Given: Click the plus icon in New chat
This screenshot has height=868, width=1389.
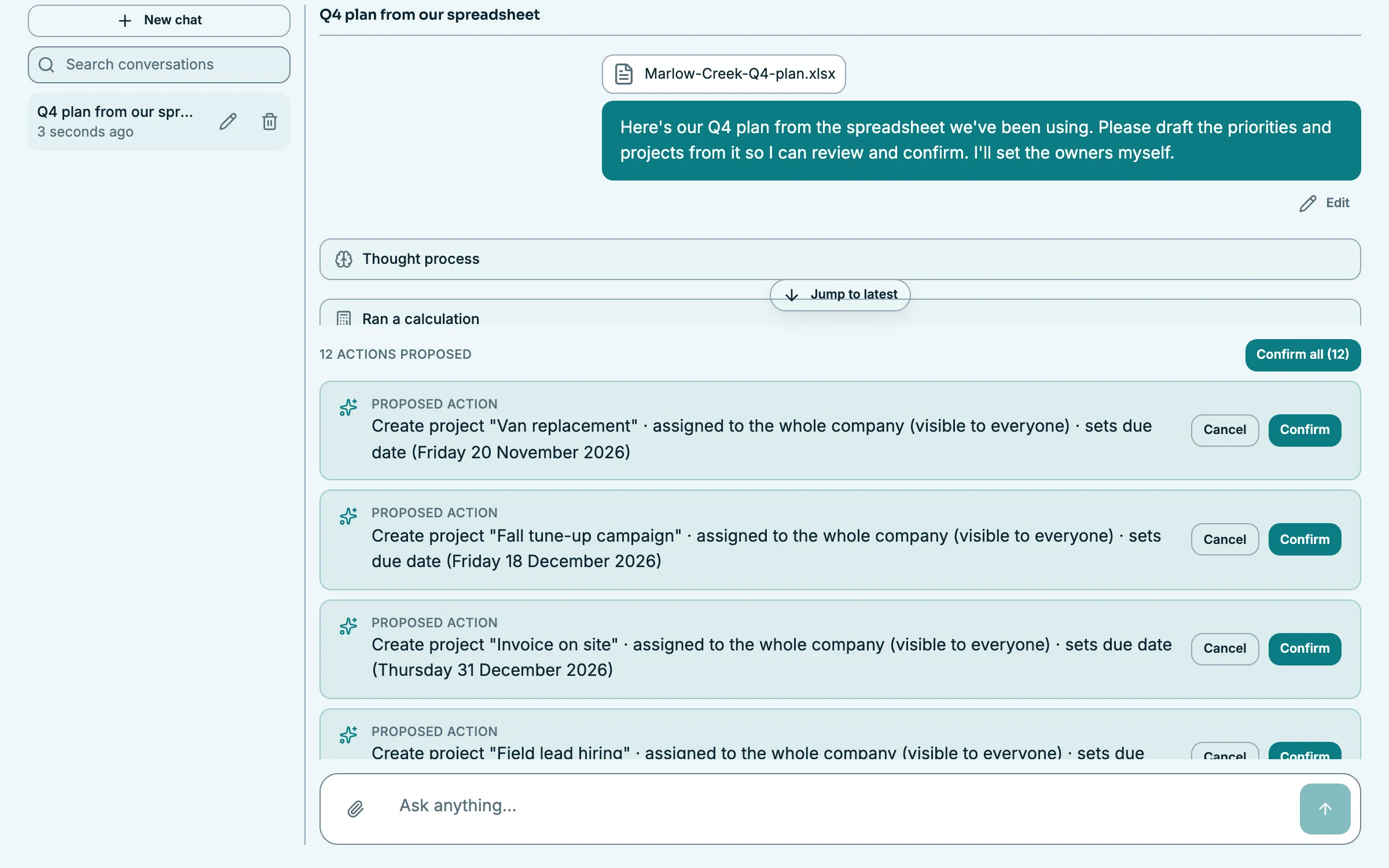Looking at the screenshot, I should click(125, 21).
